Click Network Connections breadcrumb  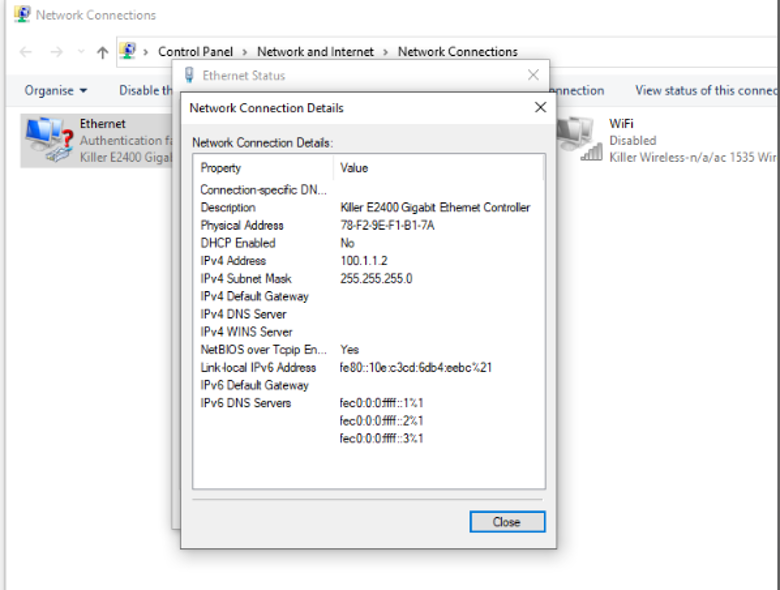click(x=458, y=52)
